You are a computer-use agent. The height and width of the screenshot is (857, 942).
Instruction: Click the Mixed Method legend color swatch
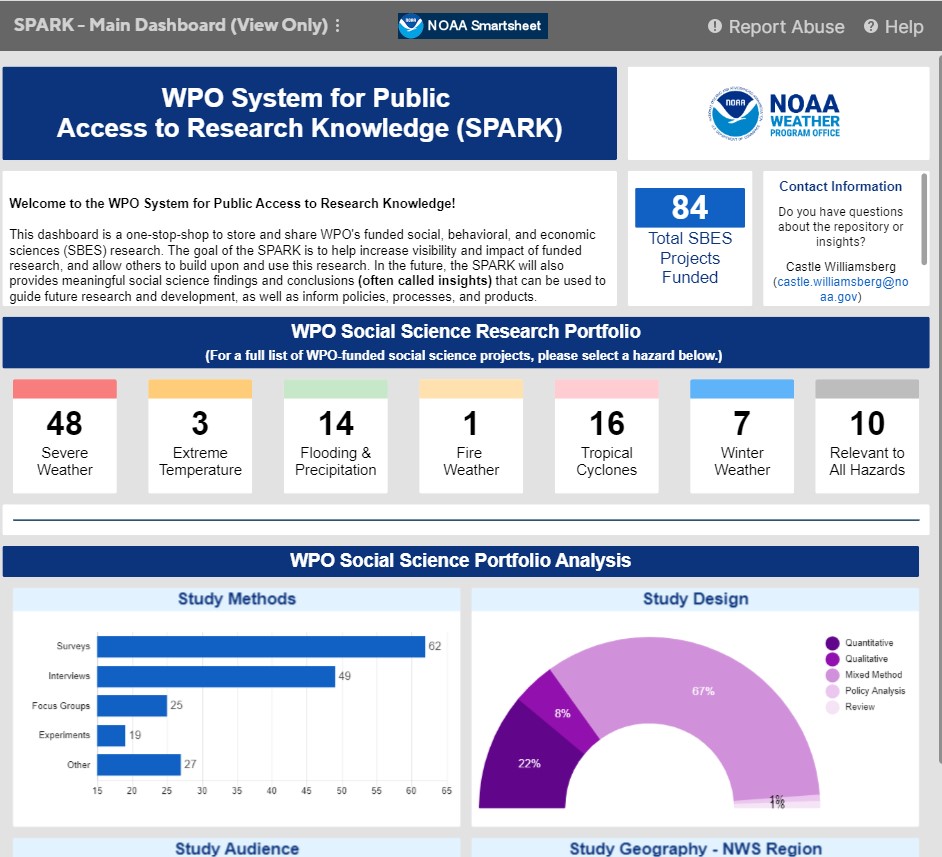point(832,675)
